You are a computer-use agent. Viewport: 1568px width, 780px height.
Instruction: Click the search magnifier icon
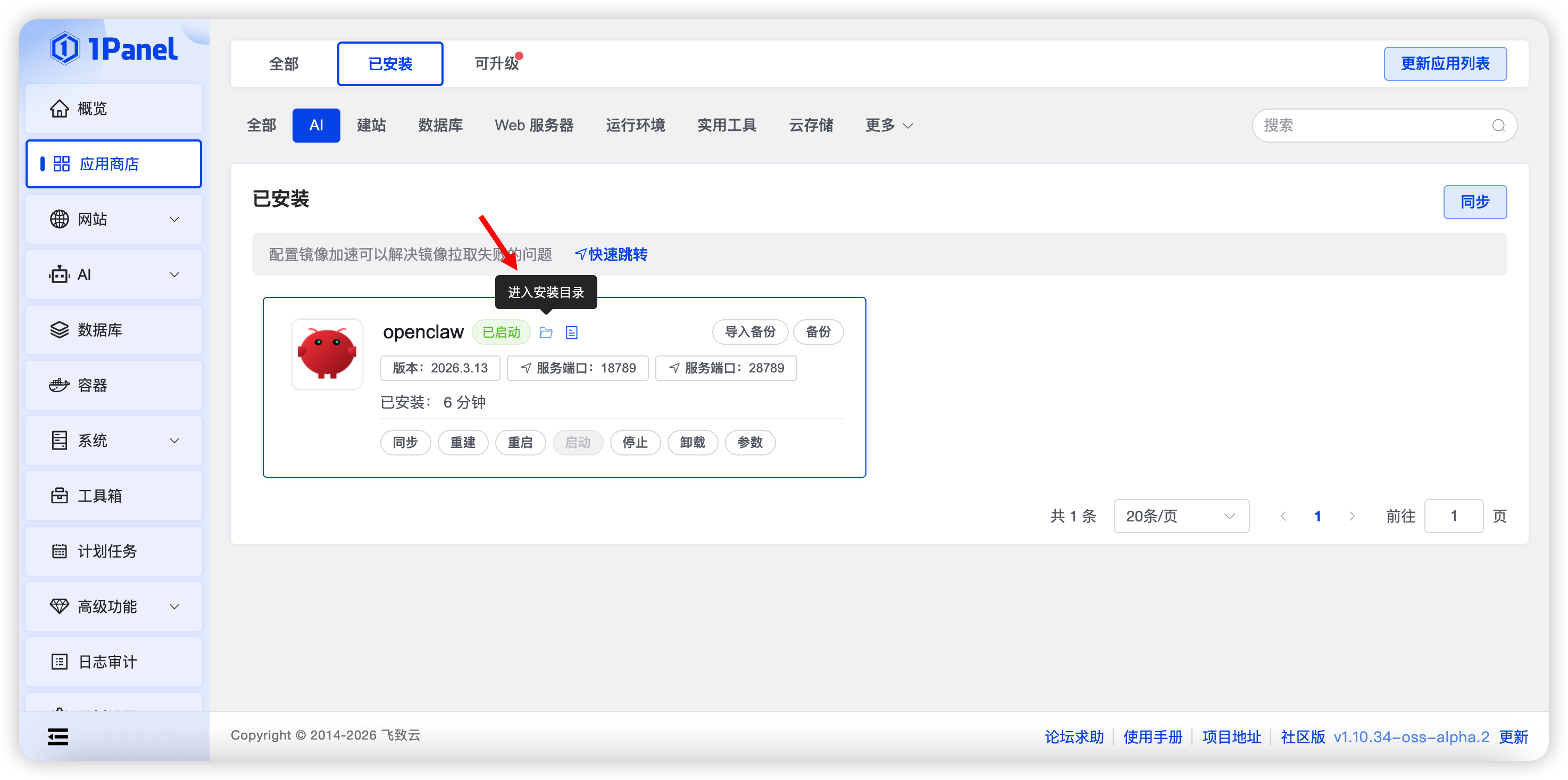(1498, 126)
